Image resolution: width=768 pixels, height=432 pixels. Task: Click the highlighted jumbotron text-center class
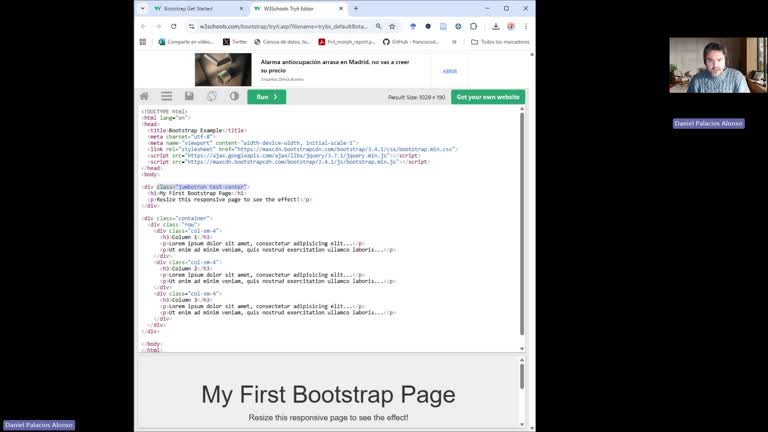click(202, 187)
